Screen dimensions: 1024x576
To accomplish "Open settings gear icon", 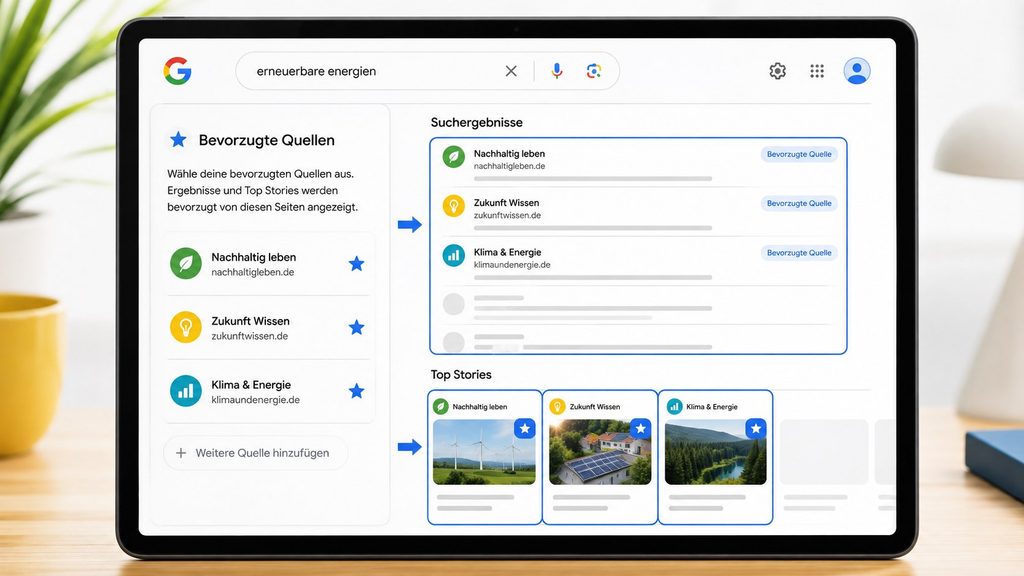I will pos(777,71).
